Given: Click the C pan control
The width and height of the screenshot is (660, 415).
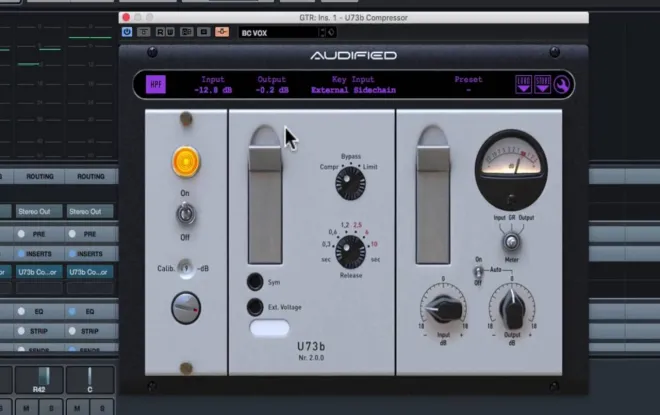Looking at the screenshot, I should 90,380.
